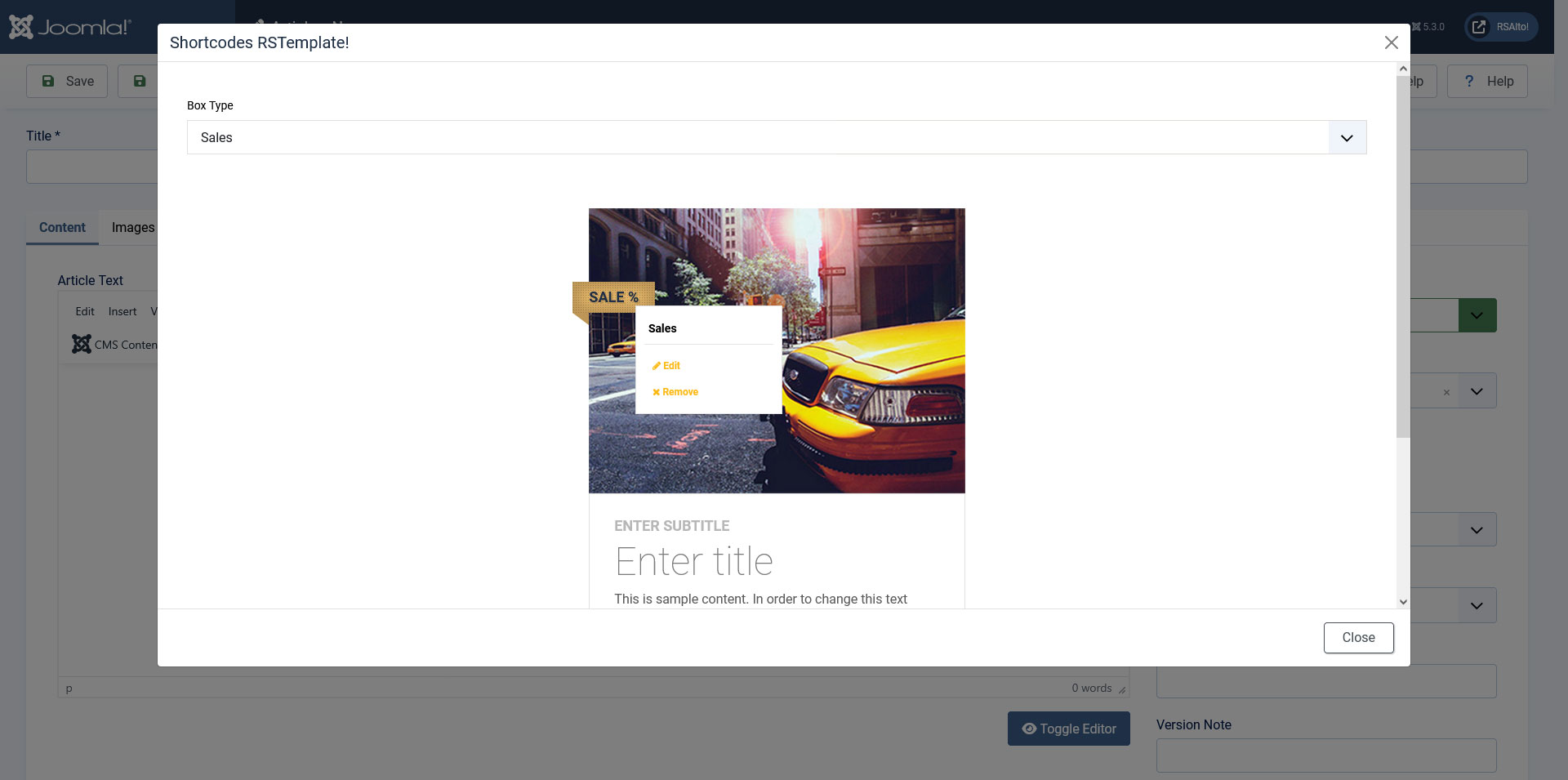Click the Enter title heading

pyautogui.click(x=693, y=562)
